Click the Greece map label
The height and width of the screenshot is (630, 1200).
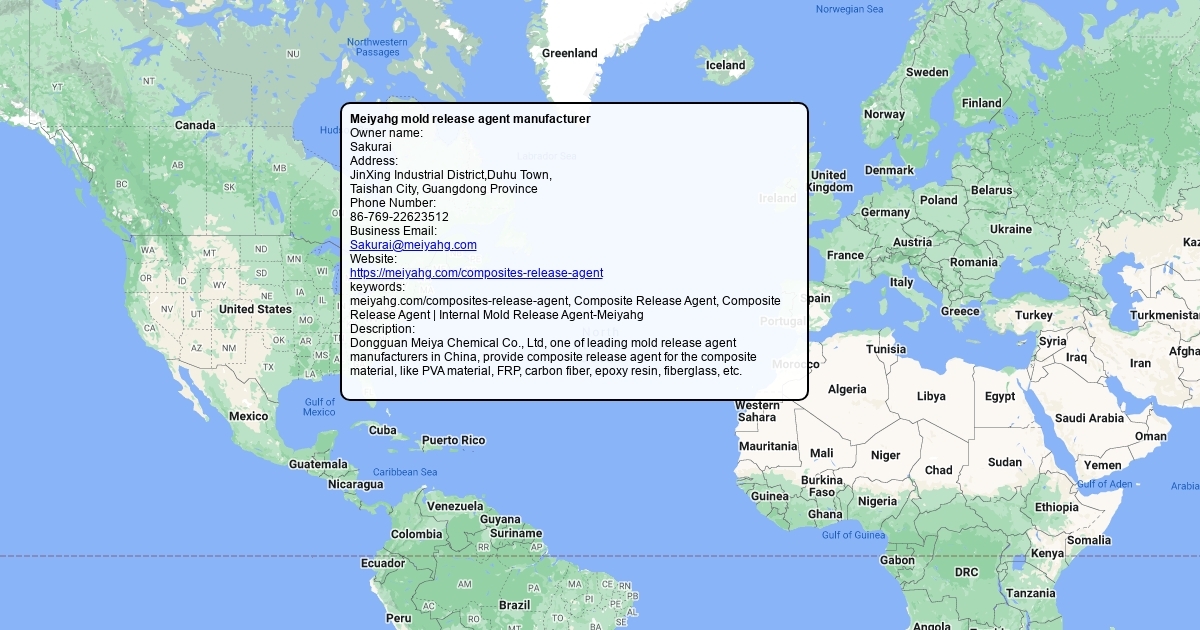960,311
